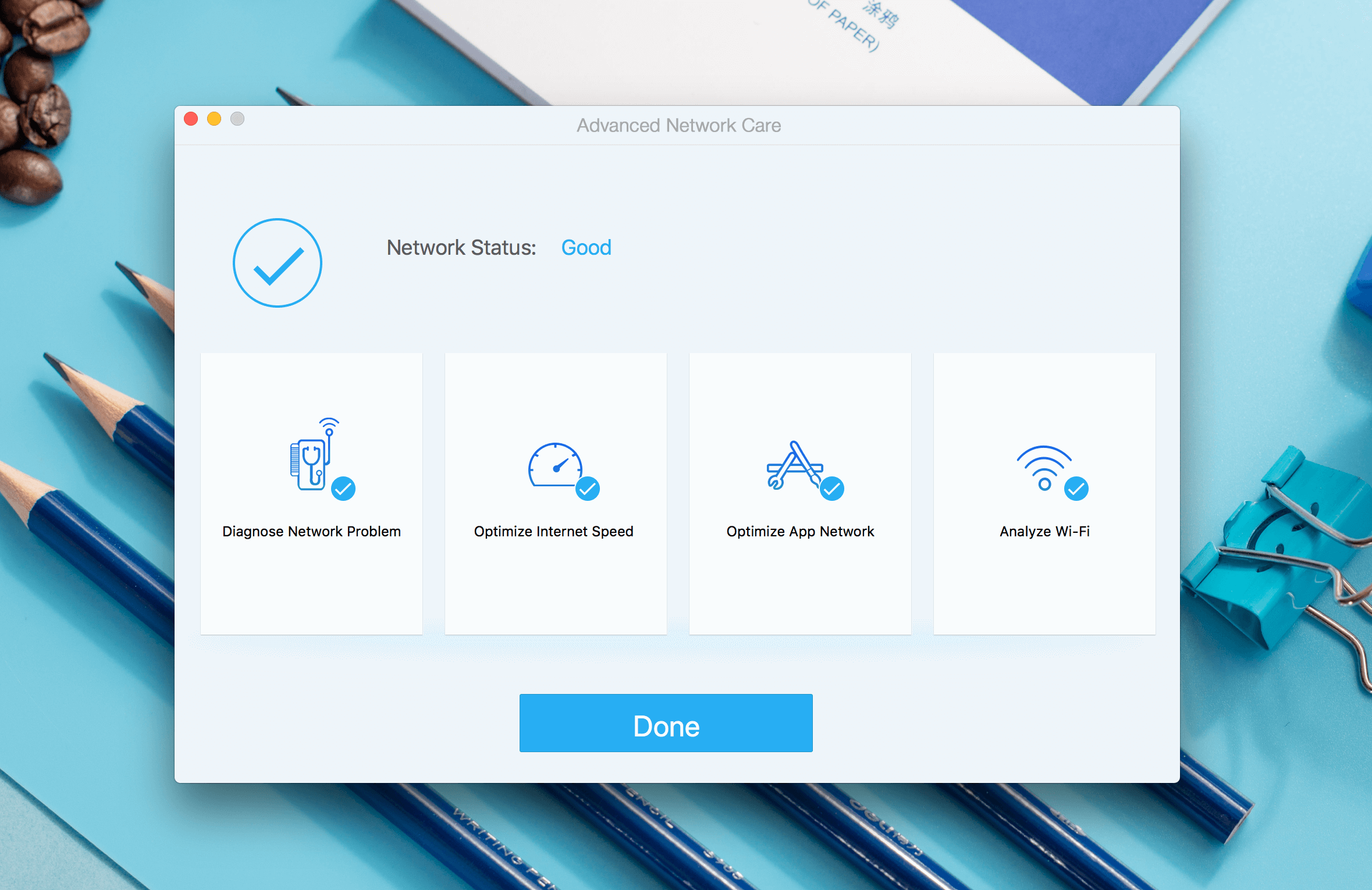
Task: Click the checkmark badge on Optimize App Network
Action: pos(832,489)
